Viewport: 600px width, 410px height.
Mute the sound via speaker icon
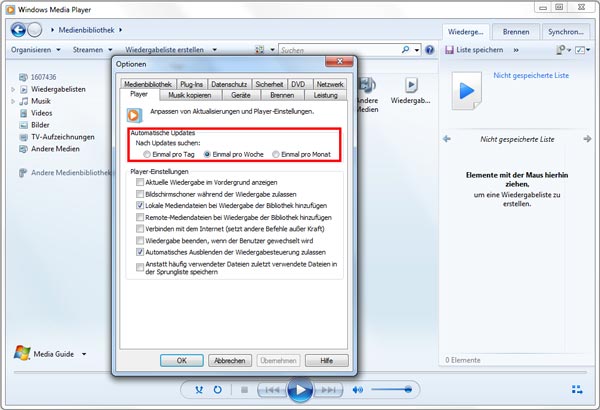pos(357,390)
